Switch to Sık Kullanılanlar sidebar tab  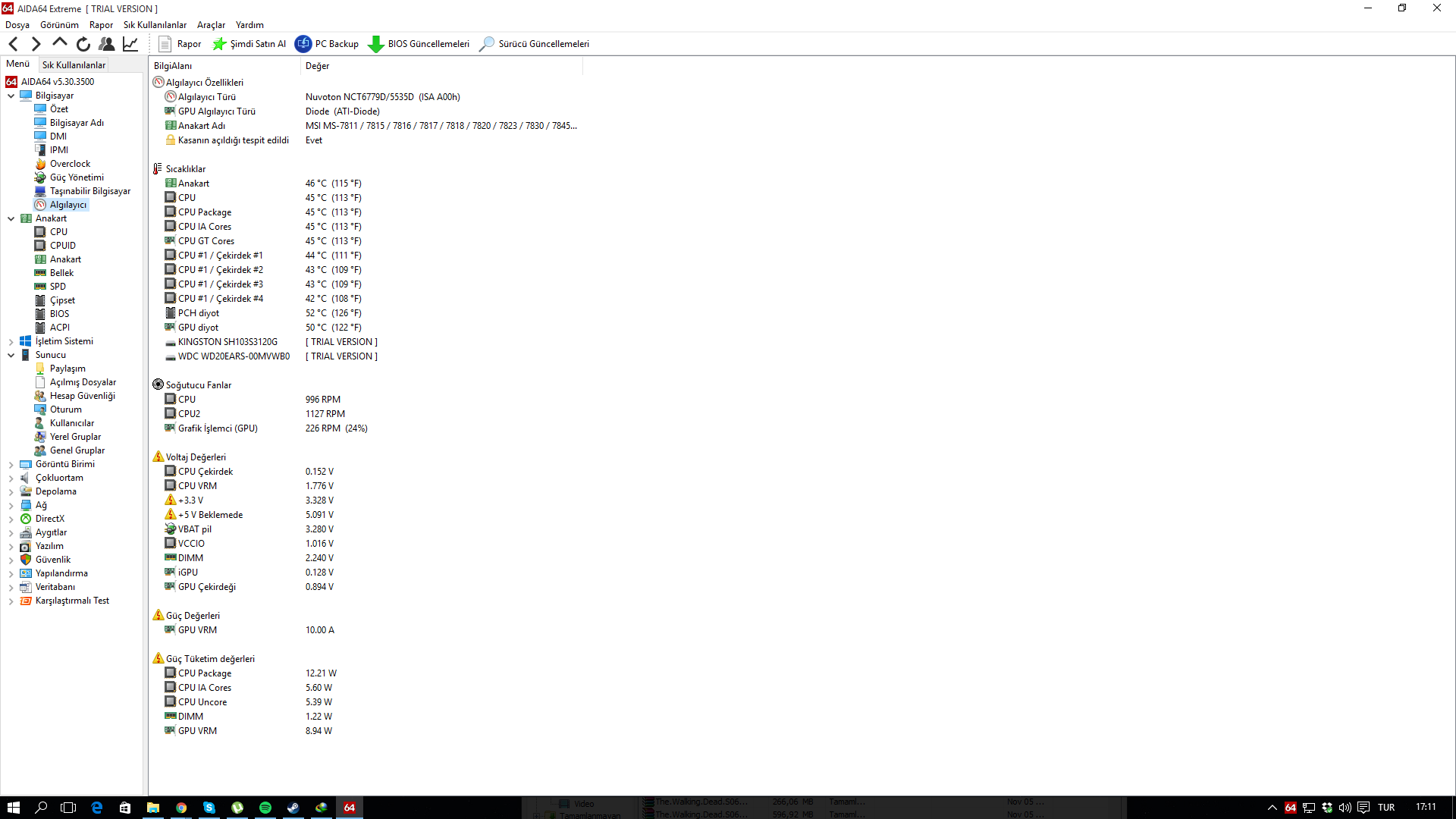click(x=74, y=65)
